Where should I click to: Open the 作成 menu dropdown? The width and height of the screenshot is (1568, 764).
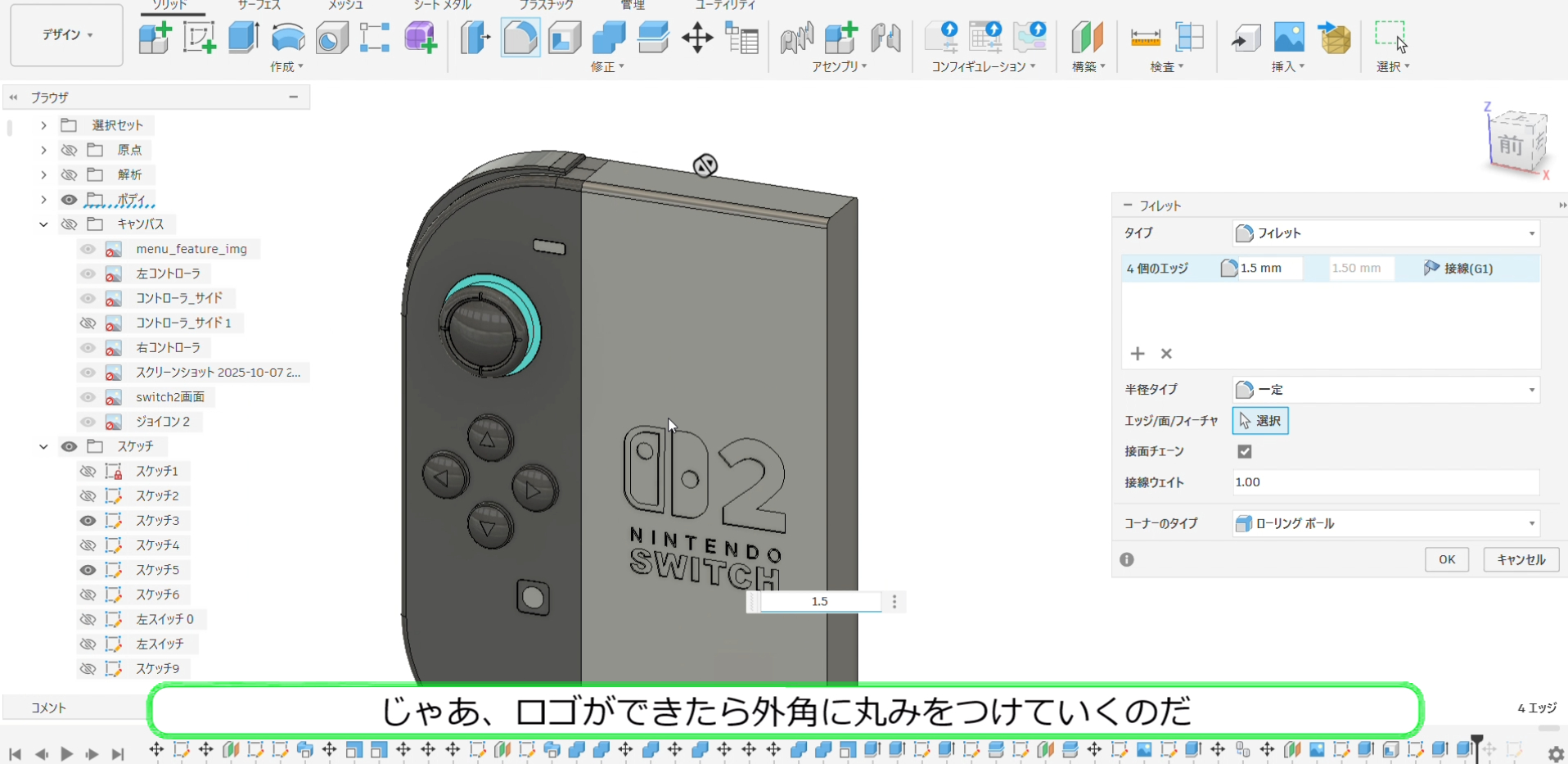click(286, 67)
